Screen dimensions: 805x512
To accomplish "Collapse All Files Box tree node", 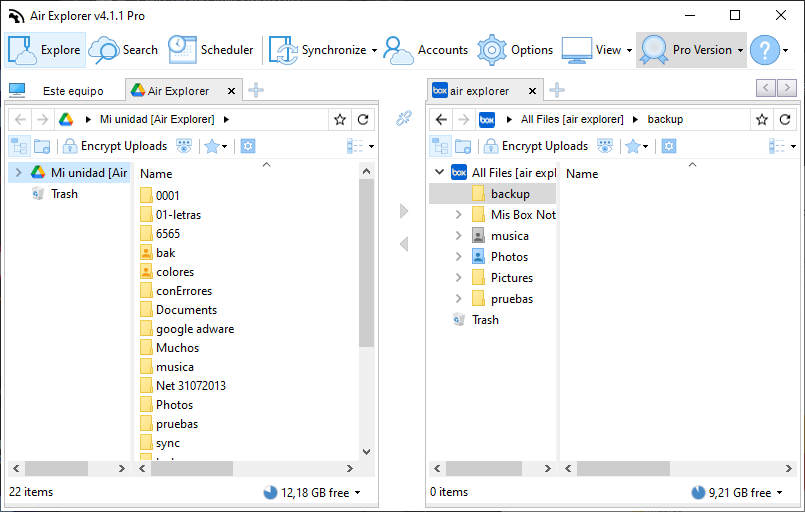I will pyautogui.click(x=439, y=172).
